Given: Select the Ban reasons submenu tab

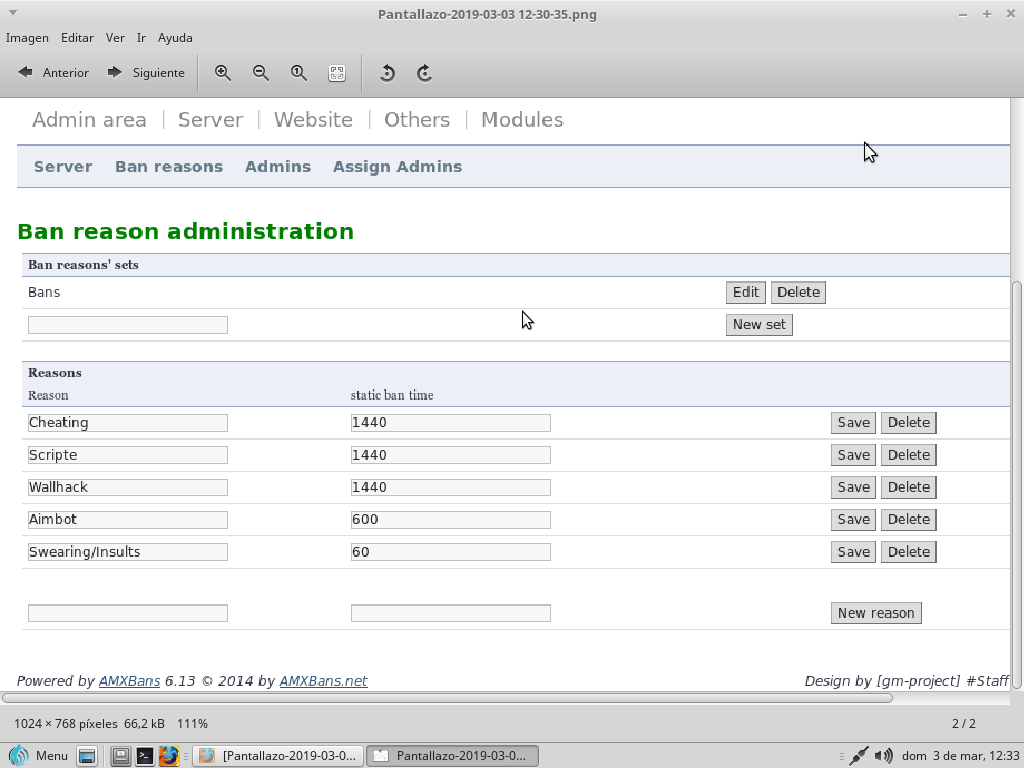Looking at the screenshot, I should [x=169, y=167].
